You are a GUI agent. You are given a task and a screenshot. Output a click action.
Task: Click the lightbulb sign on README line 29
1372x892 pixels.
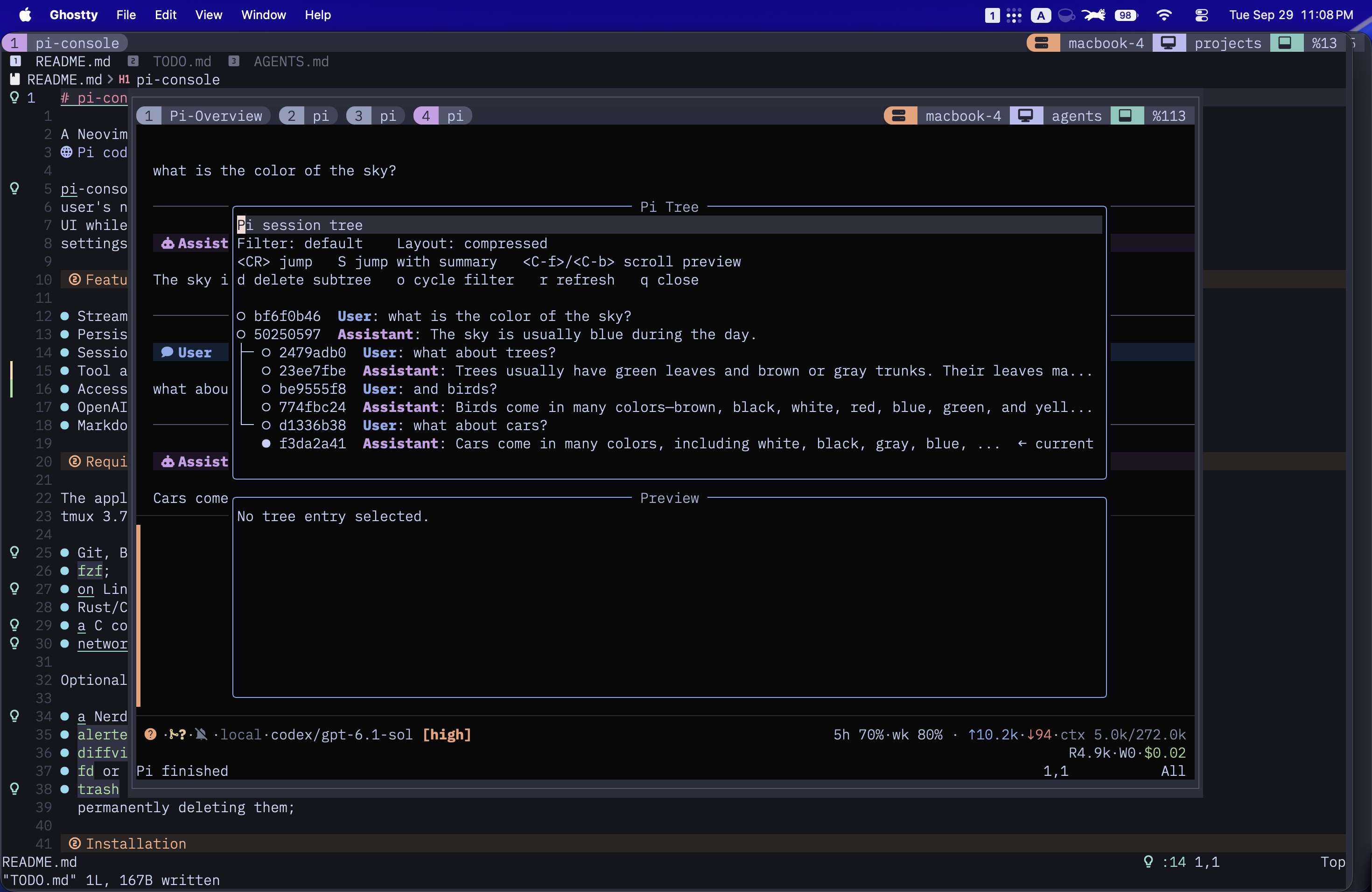[x=14, y=625]
